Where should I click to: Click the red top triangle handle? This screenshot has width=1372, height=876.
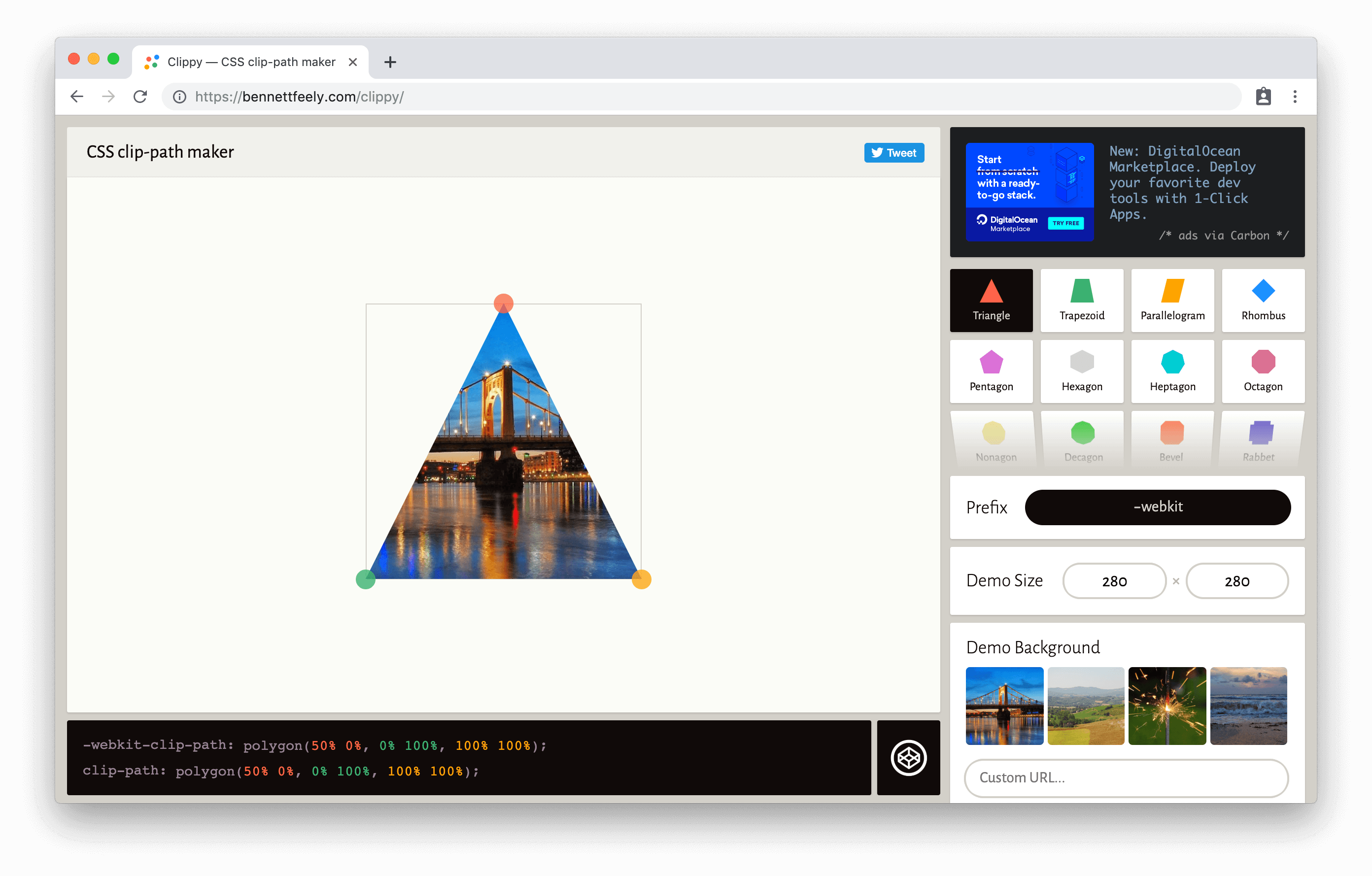coord(503,303)
